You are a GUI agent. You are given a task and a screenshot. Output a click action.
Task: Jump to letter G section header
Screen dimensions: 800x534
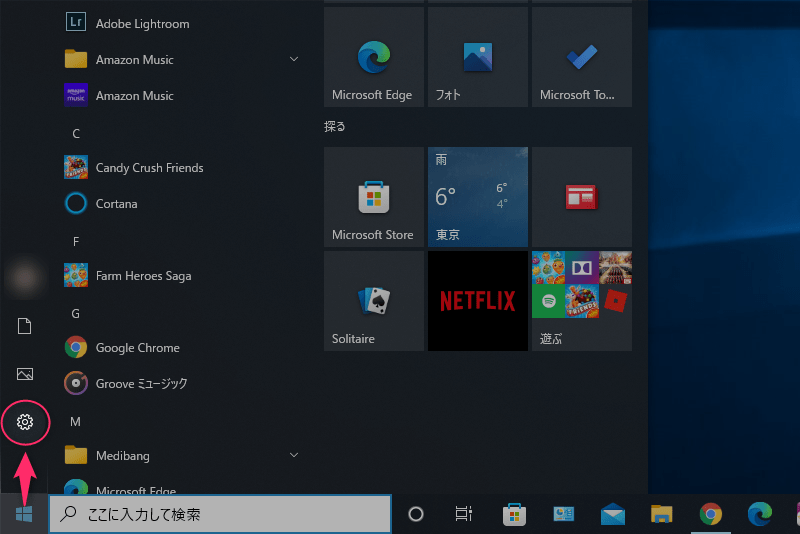coord(76,313)
